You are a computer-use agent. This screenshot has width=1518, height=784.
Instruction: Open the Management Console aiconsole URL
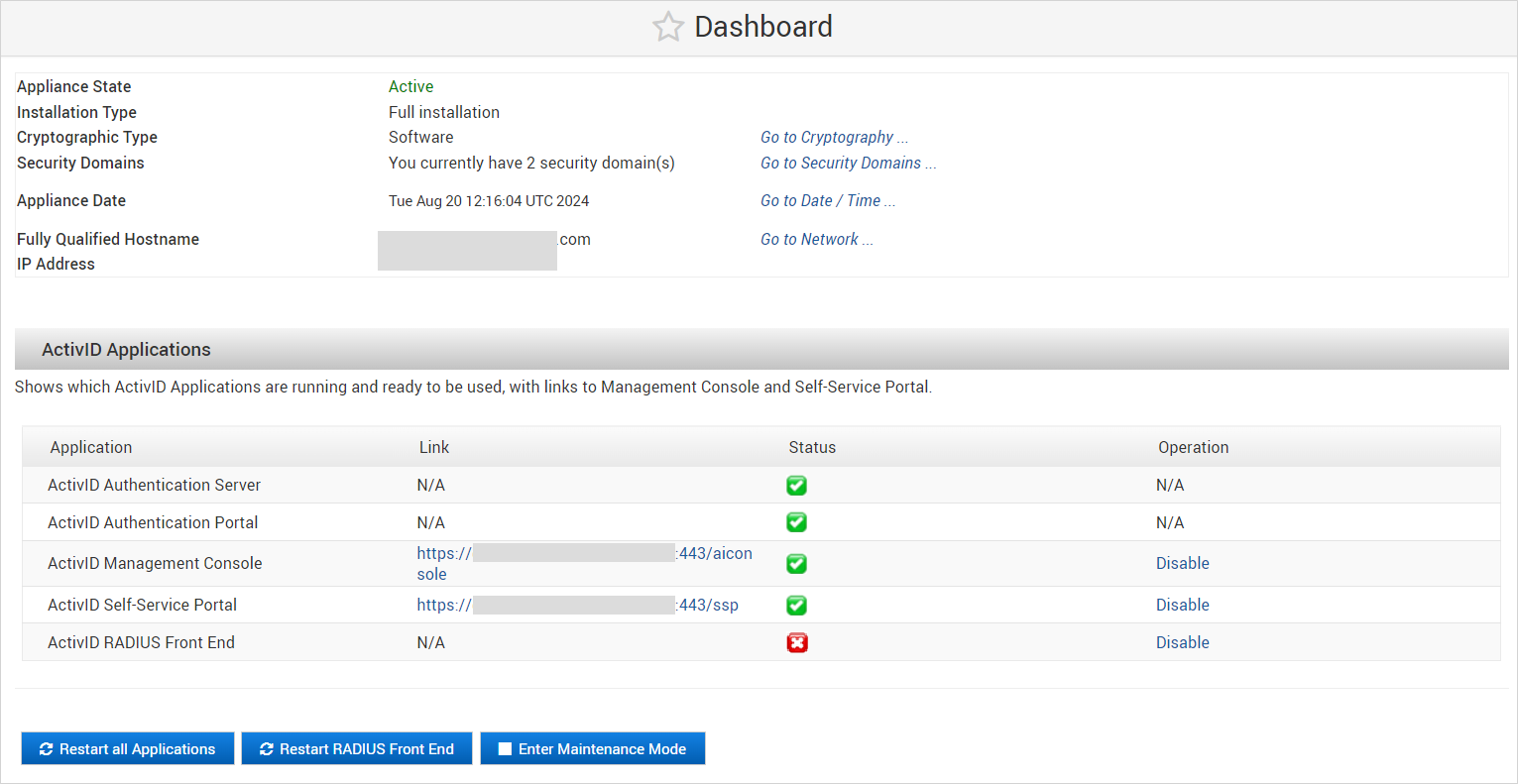coord(714,554)
